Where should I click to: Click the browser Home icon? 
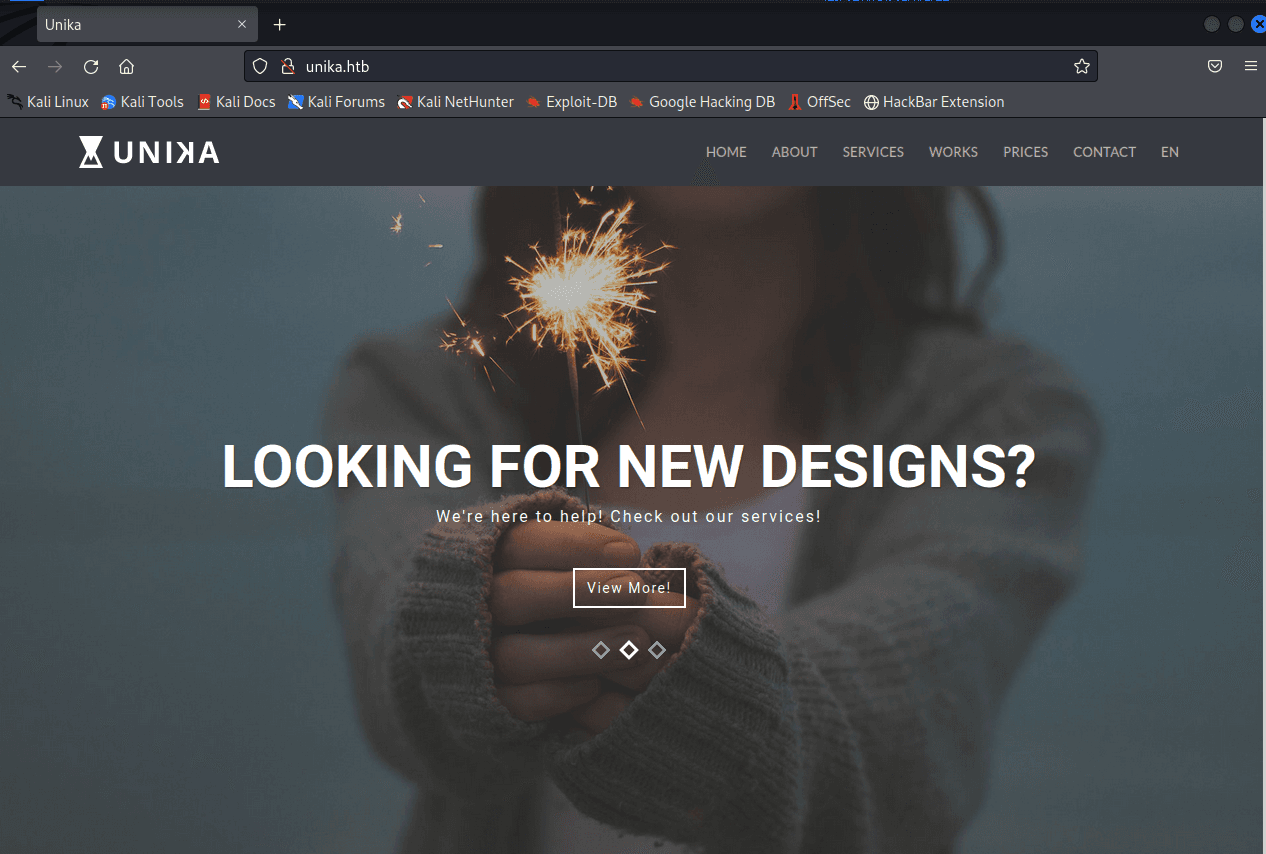pyautogui.click(x=126, y=67)
